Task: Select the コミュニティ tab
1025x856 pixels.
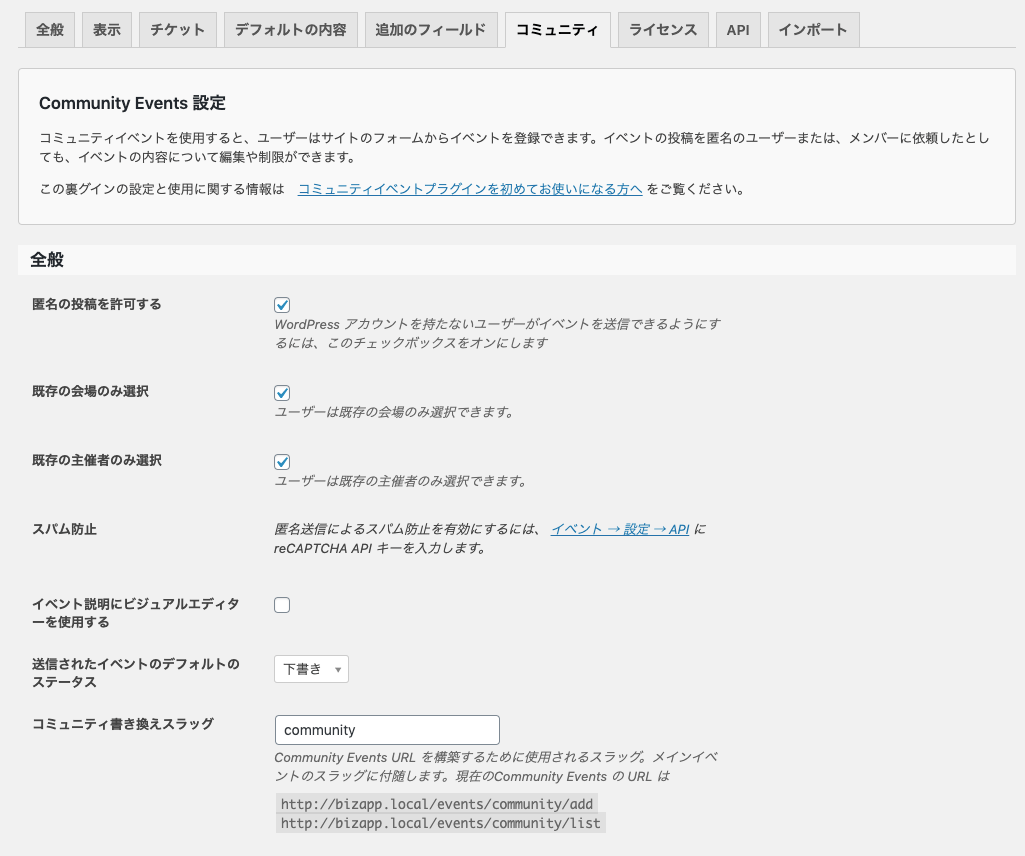Action: (558, 30)
